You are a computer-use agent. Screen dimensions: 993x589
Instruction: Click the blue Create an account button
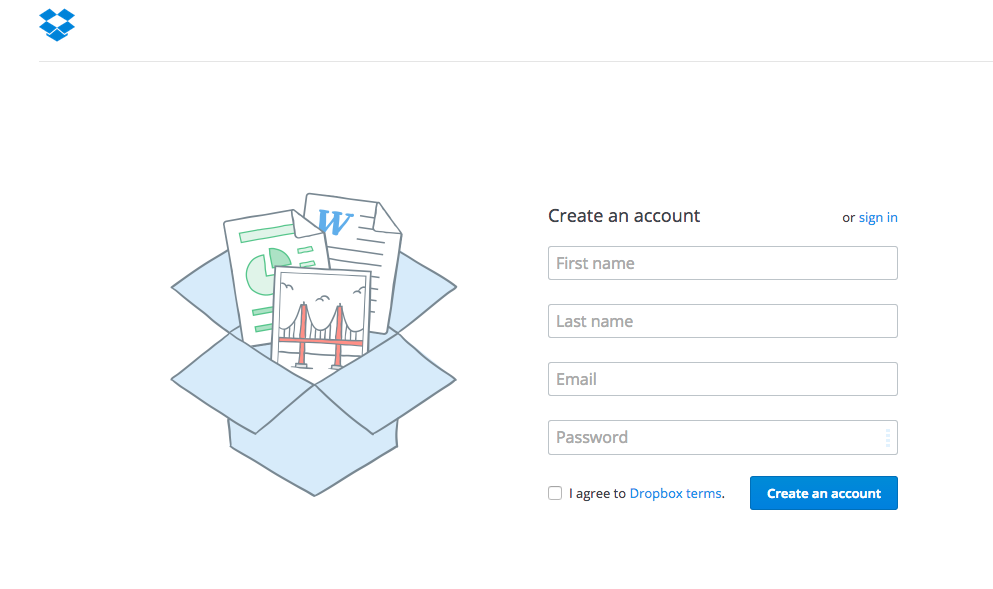(823, 493)
